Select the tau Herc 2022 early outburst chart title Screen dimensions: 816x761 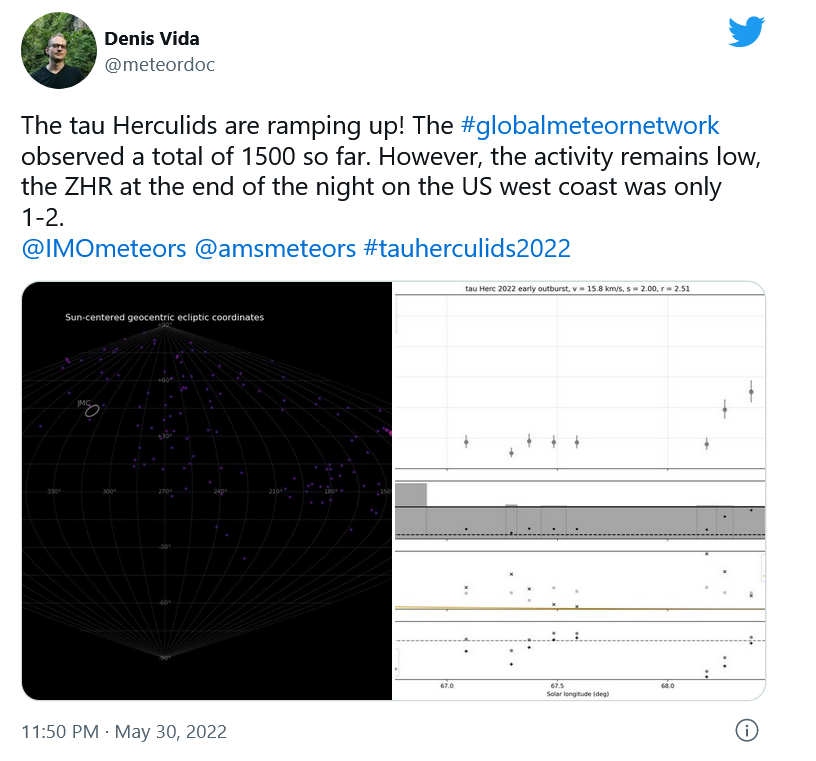point(581,288)
